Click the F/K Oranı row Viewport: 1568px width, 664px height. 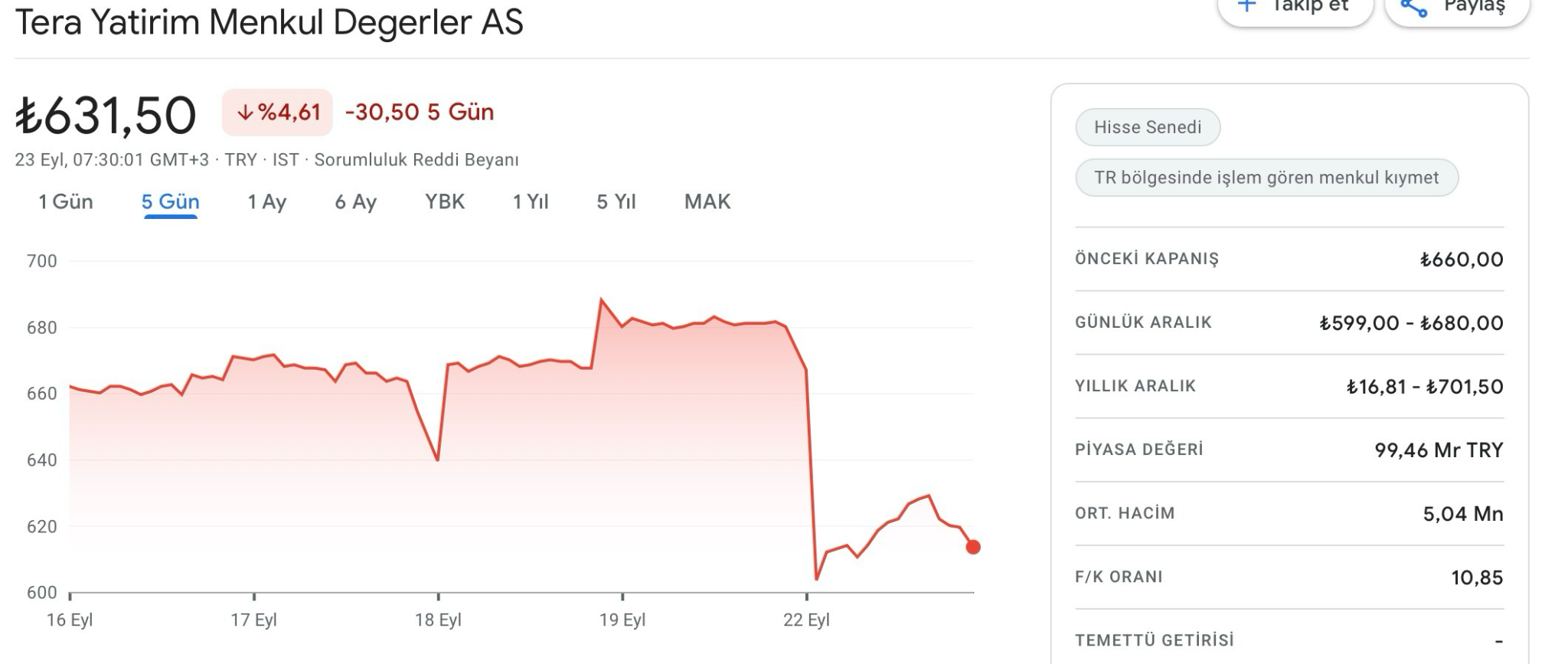[x=1289, y=577]
